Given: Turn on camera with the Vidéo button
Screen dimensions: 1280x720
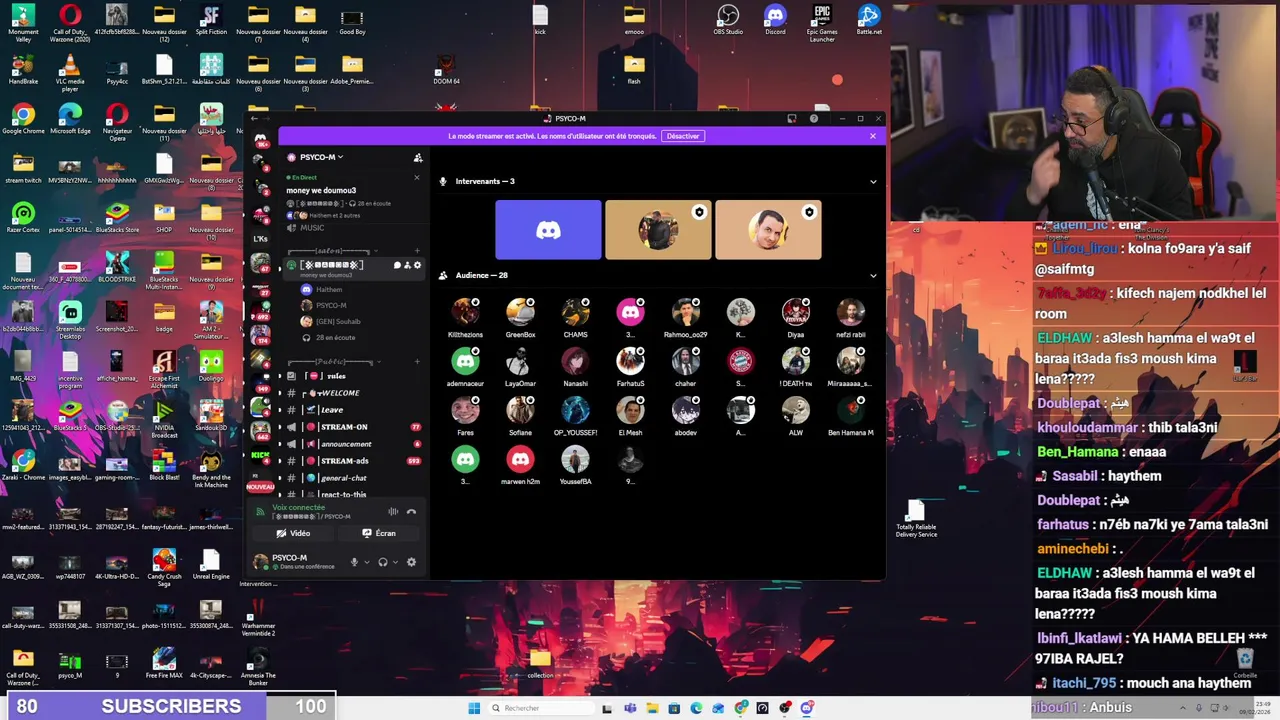Looking at the screenshot, I should pos(293,533).
